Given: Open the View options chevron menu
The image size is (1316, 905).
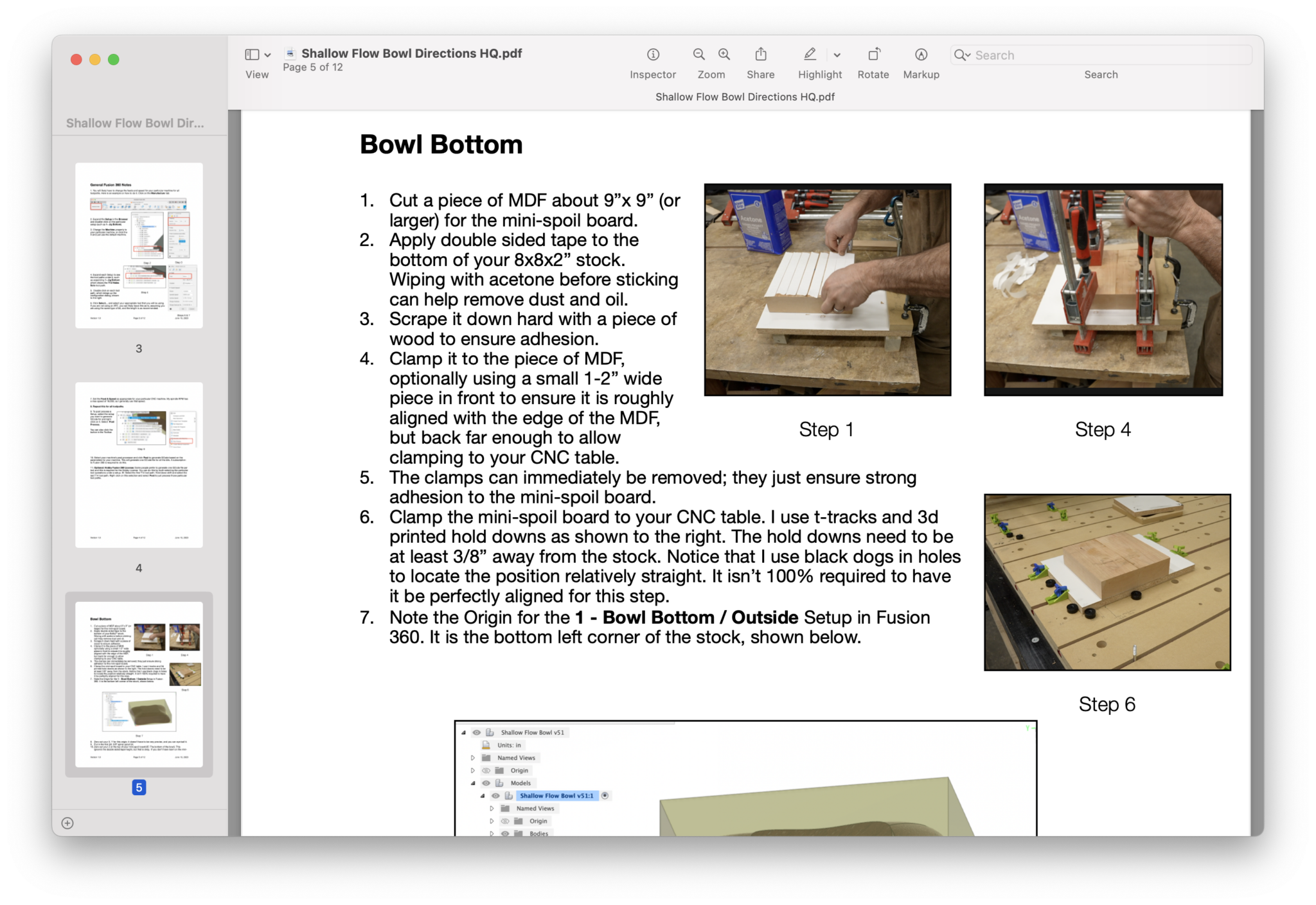Looking at the screenshot, I should (269, 55).
